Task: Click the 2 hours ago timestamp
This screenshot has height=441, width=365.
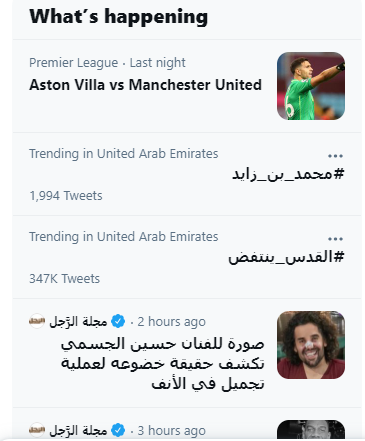Action: [171, 322]
